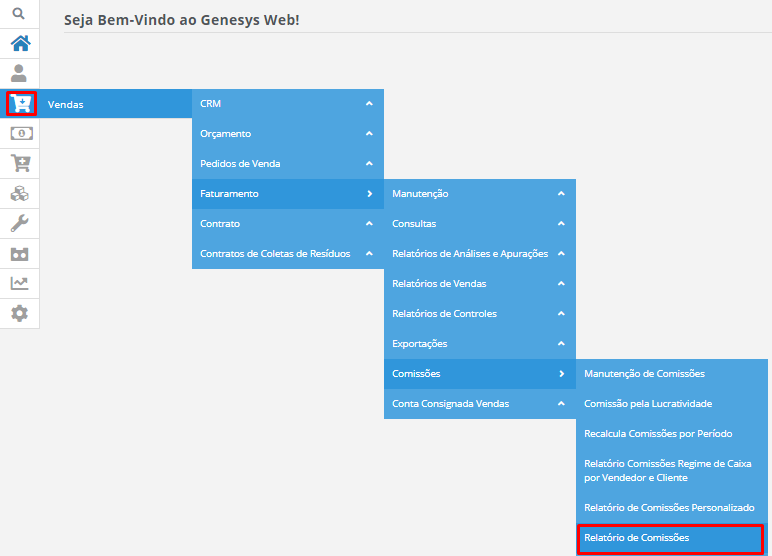The width and height of the screenshot is (772, 556).
Task: Open the stacked boxes inventory icon
Action: click(20, 194)
